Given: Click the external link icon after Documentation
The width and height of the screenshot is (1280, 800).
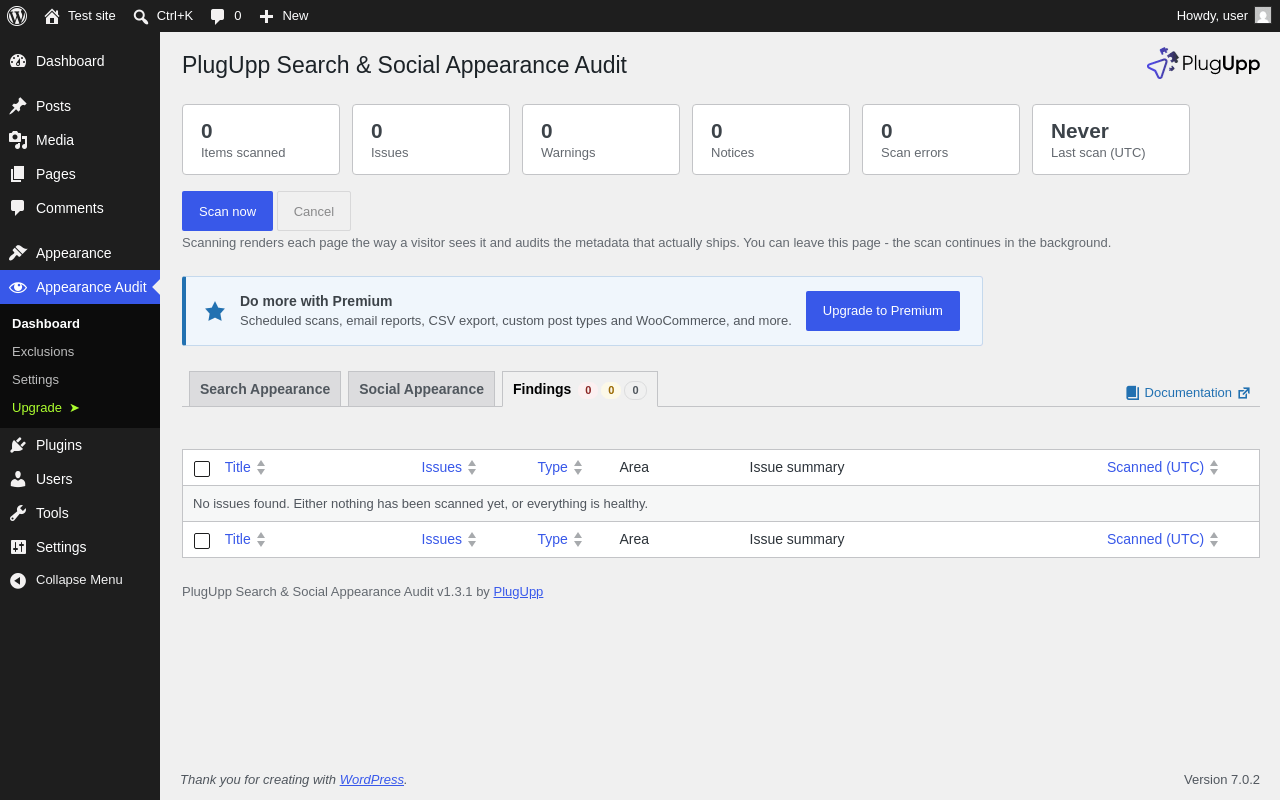Looking at the screenshot, I should point(1244,393).
